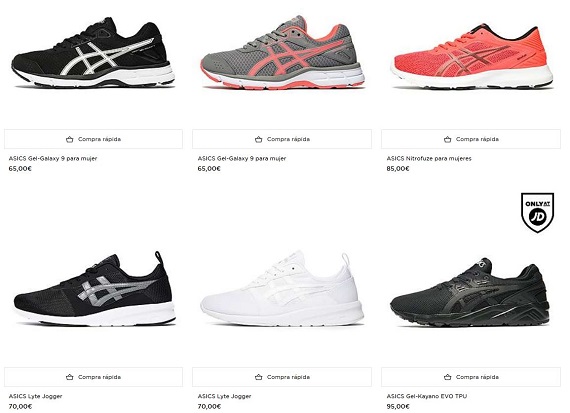View the grey and coral Gel-Galaxy shoe image
This screenshot has width=570, height=413.
282,52
